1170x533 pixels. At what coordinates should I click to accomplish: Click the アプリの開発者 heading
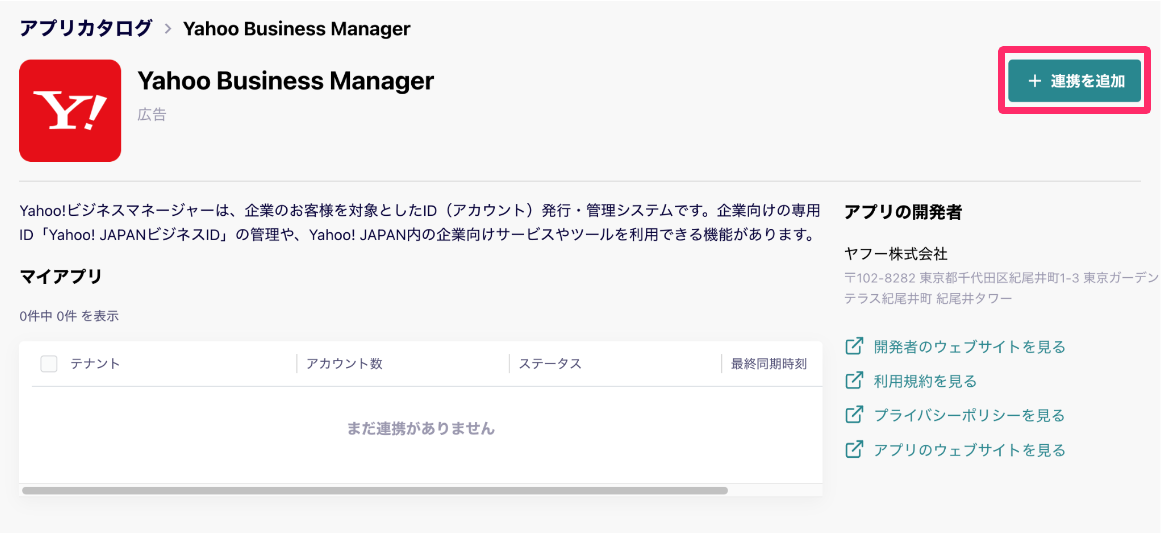click(903, 212)
